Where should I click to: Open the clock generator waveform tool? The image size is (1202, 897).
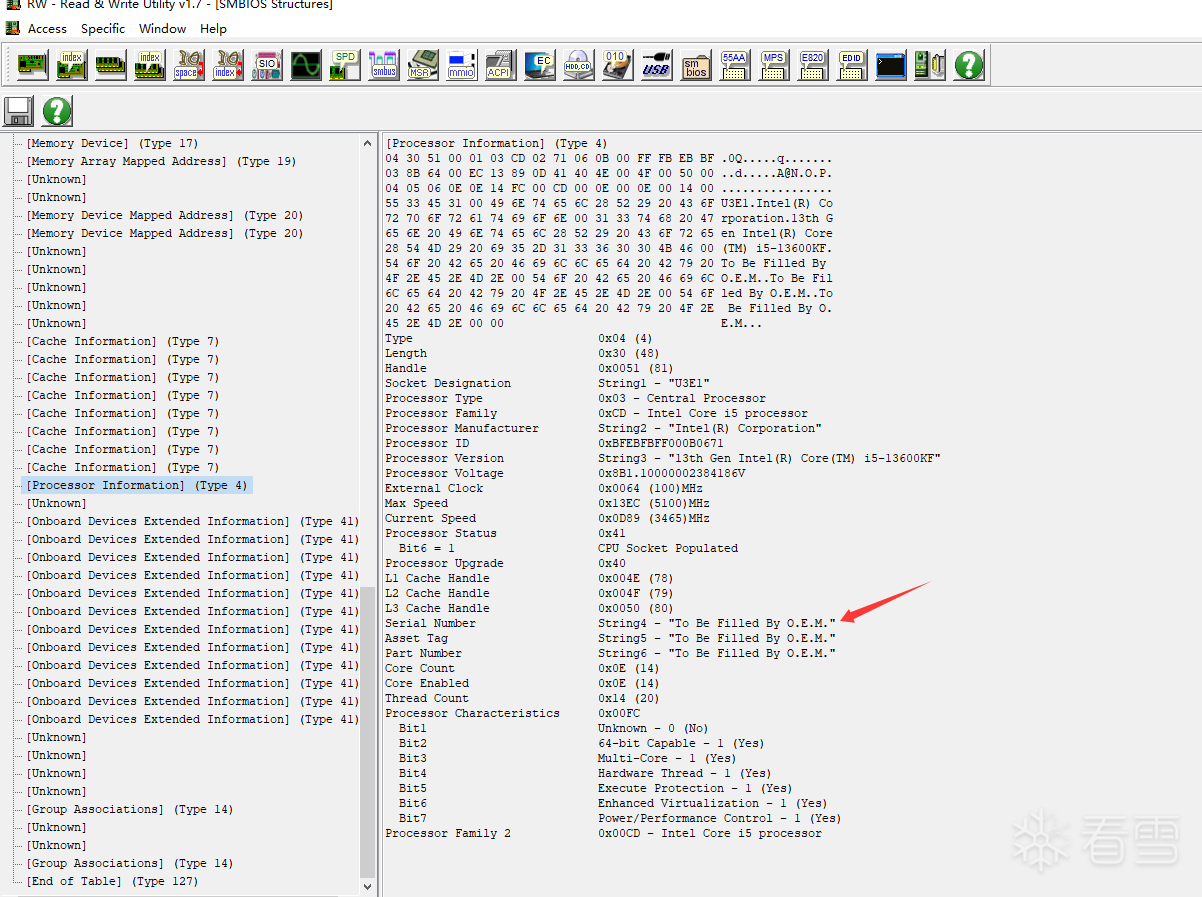pyautogui.click(x=305, y=66)
